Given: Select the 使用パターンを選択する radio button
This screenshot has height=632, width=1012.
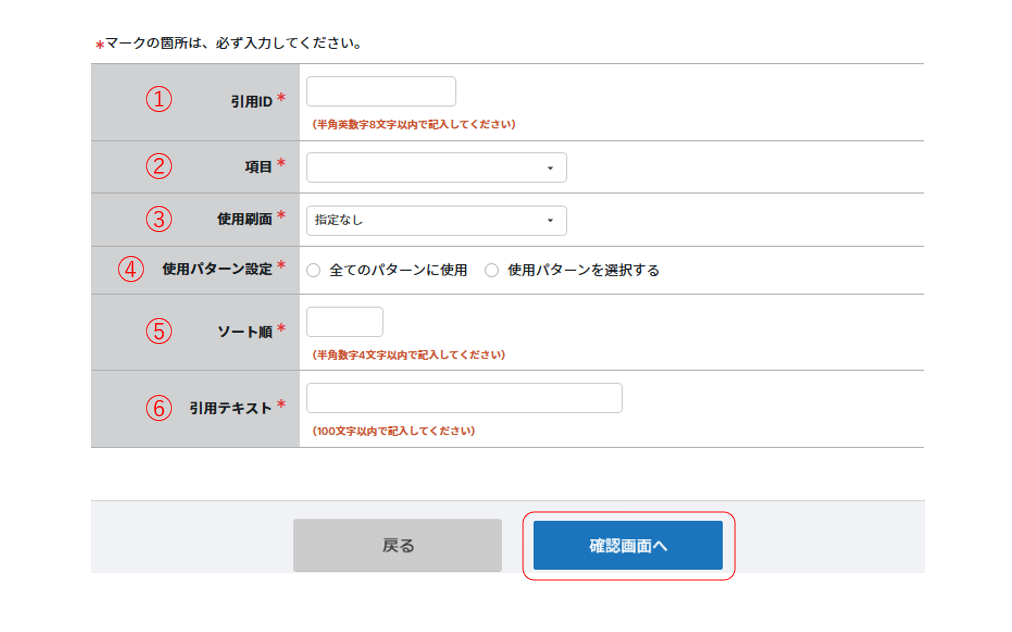Looking at the screenshot, I should tap(492, 270).
